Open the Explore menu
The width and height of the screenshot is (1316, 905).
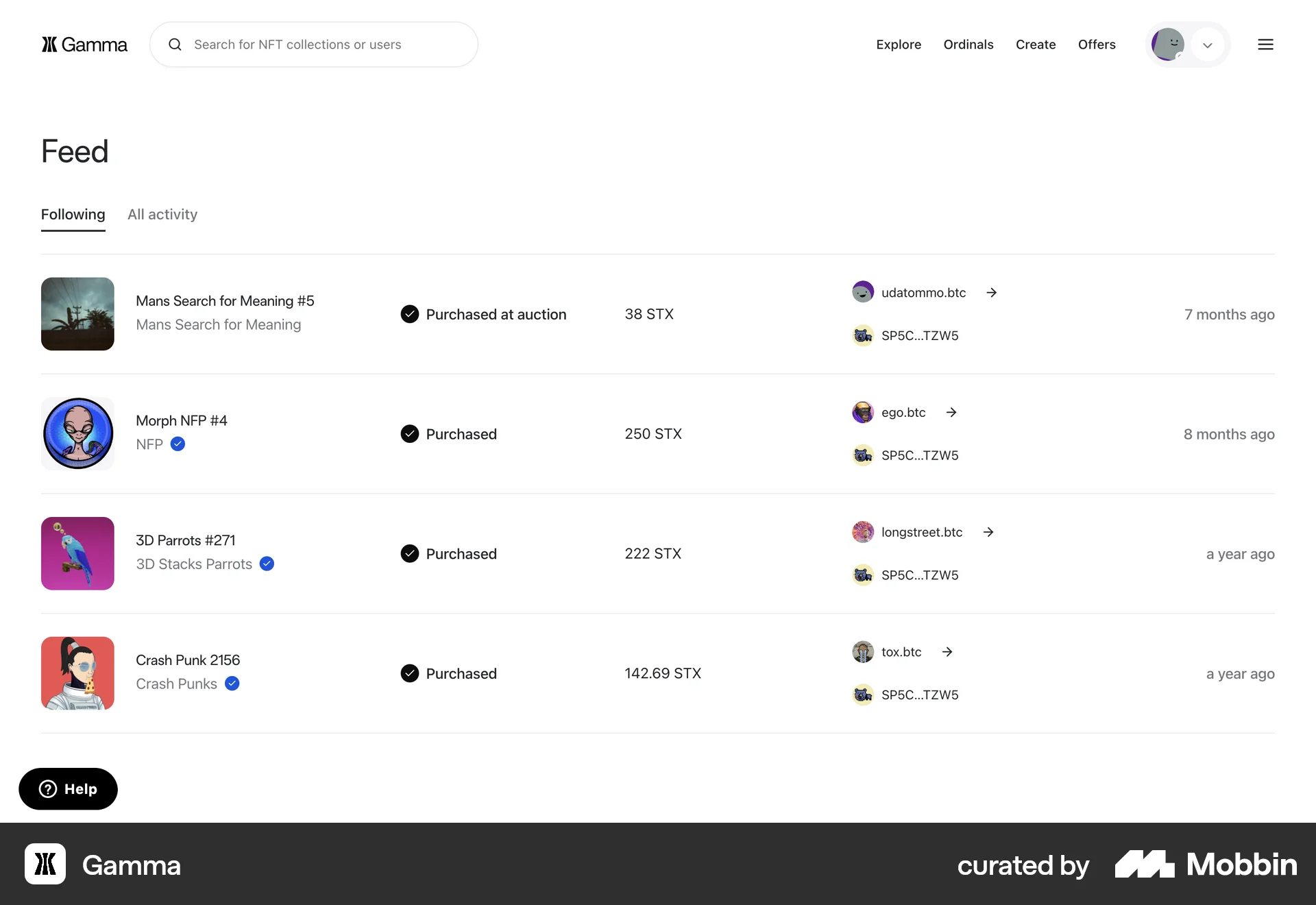coord(899,44)
